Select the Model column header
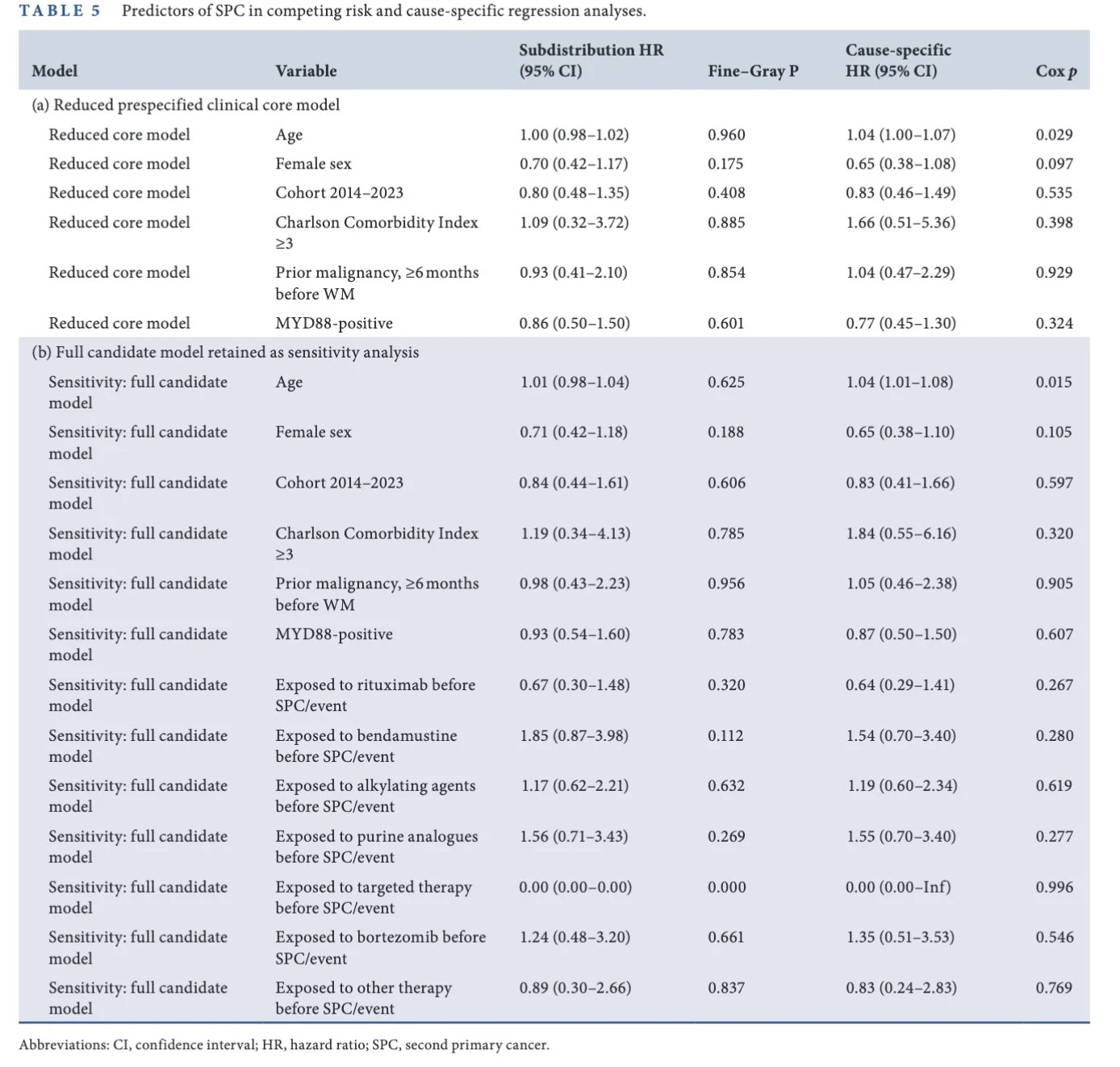This screenshot has height=1067, width=1120. (54, 71)
